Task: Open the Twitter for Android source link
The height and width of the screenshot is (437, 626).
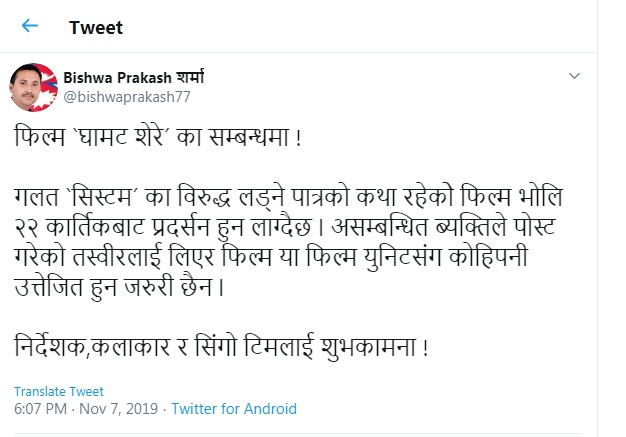Action: (x=234, y=409)
